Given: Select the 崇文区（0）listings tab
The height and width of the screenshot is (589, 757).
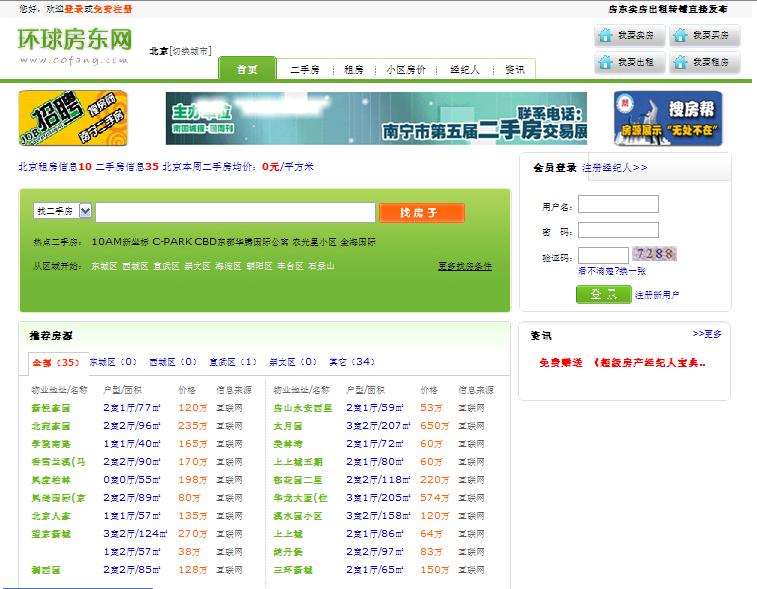Looking at the screenshot, I should 293,362.
